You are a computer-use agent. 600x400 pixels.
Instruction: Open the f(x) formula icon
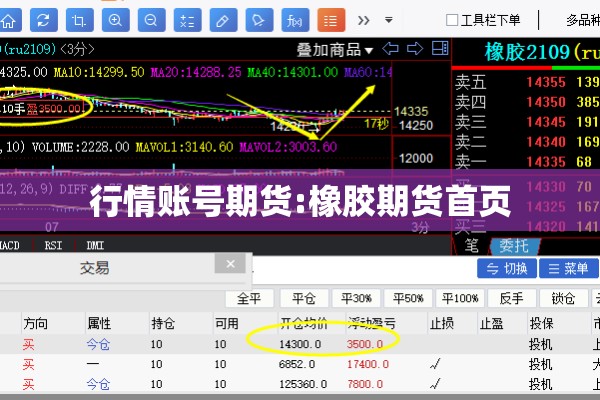(x=295, y=20)
